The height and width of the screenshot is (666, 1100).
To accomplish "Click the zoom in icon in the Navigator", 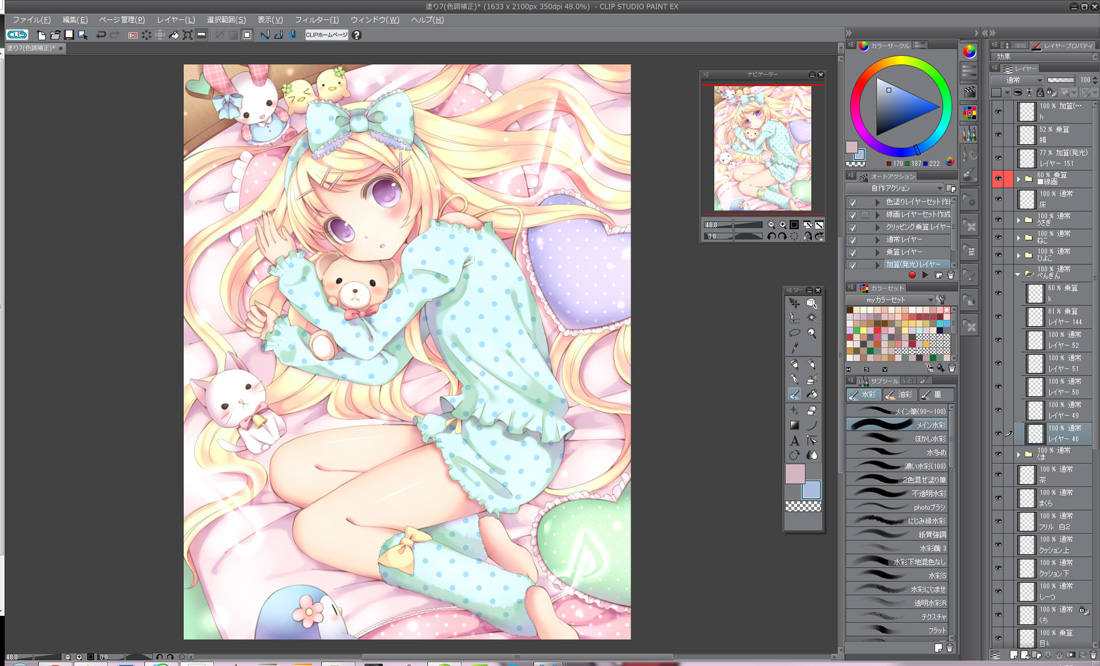I will pos(783,225).
